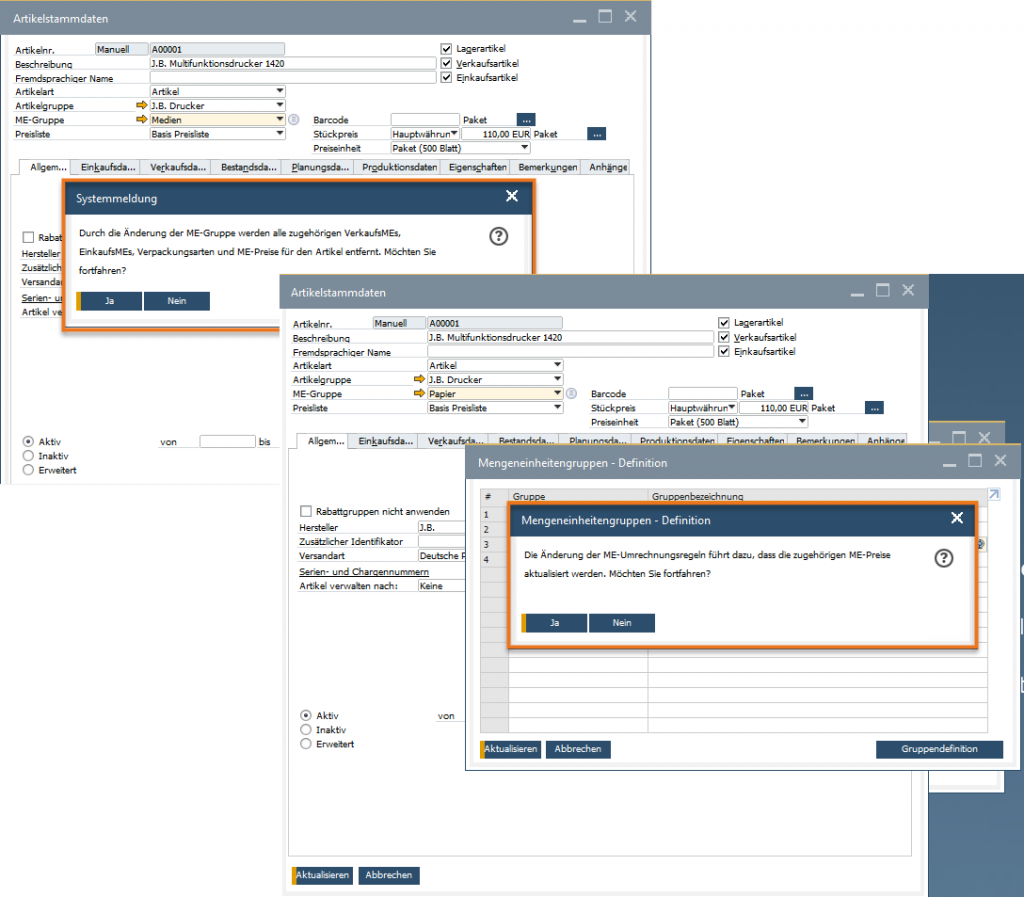Select the Inaktiv radio button in the Papier window
This screenshot has height=897, width=1024.
pos(306,730)
